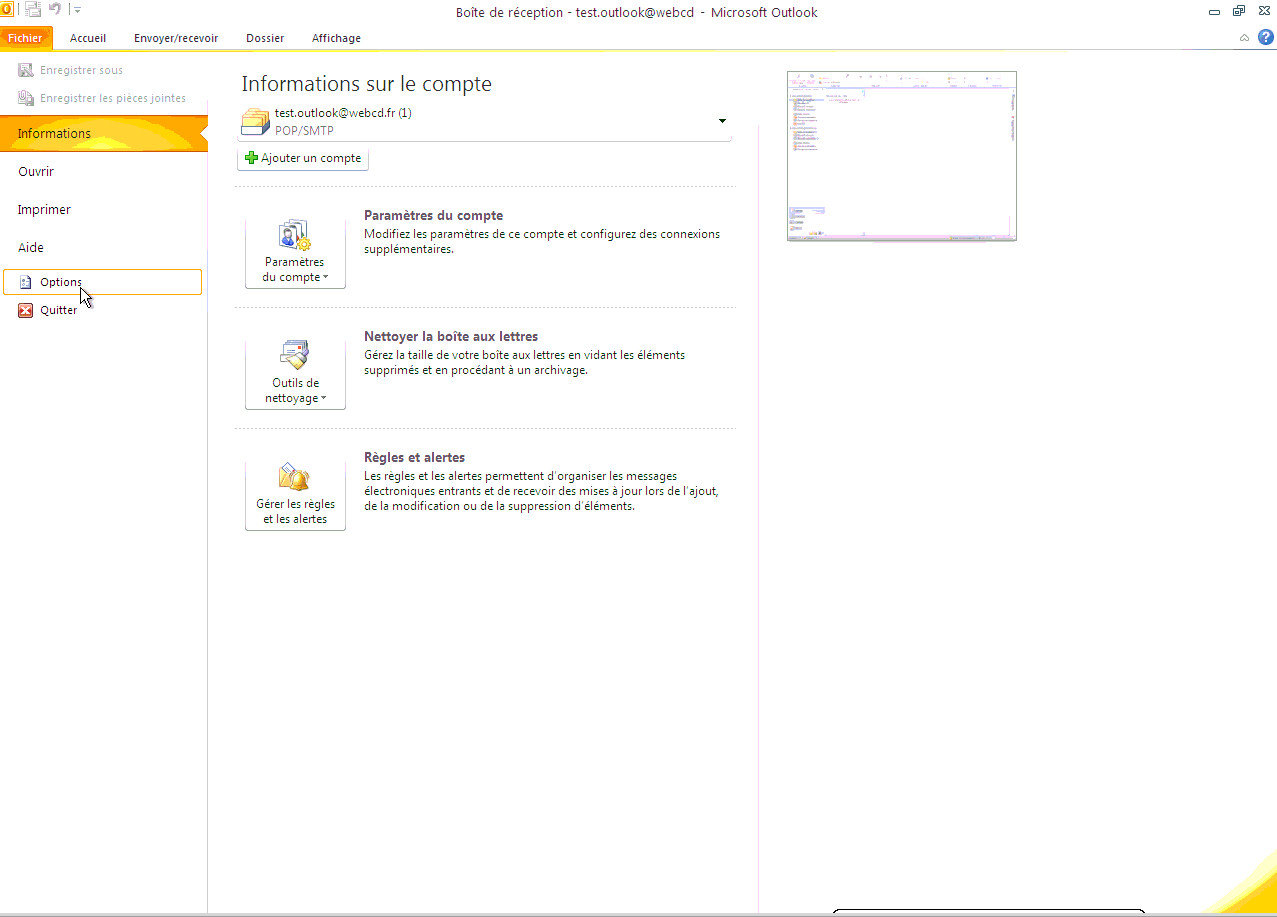Select Informations in the left menu
Screen dimensions: 1277x917
tap(104, 133)
